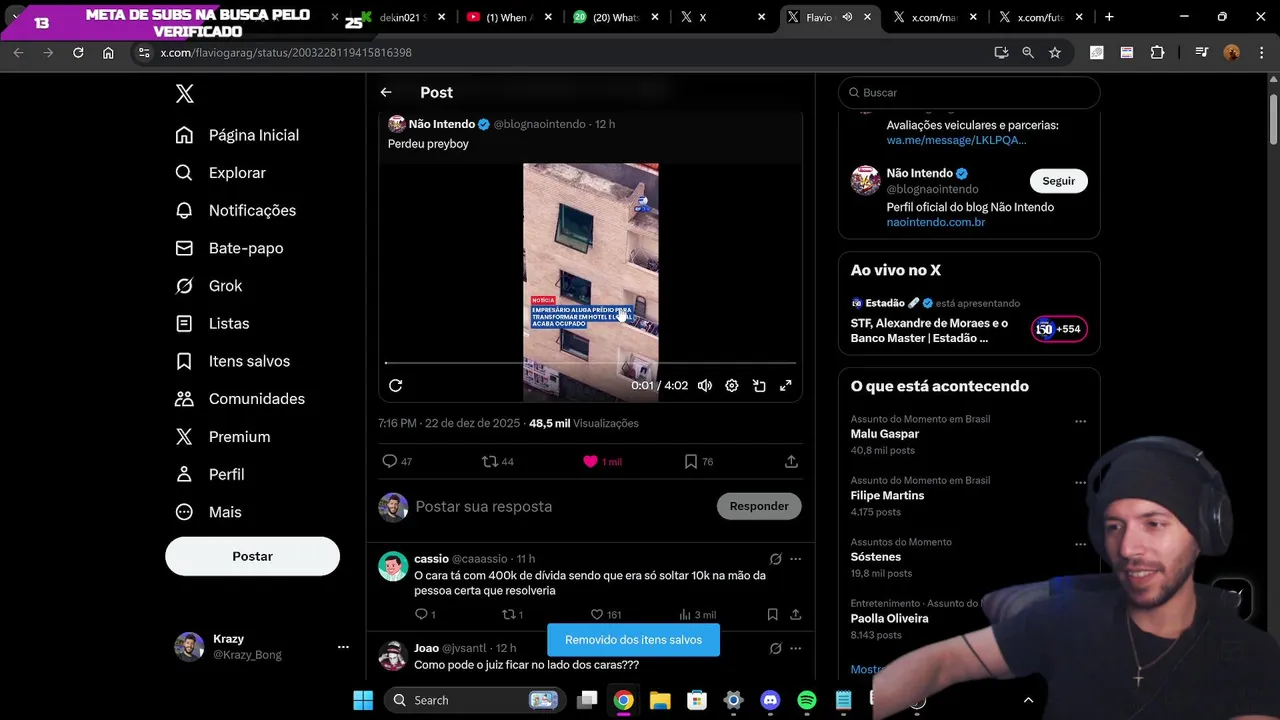Open the Malu Gaspar trend
Viewport: 1280px width, 720px height.
885,434
